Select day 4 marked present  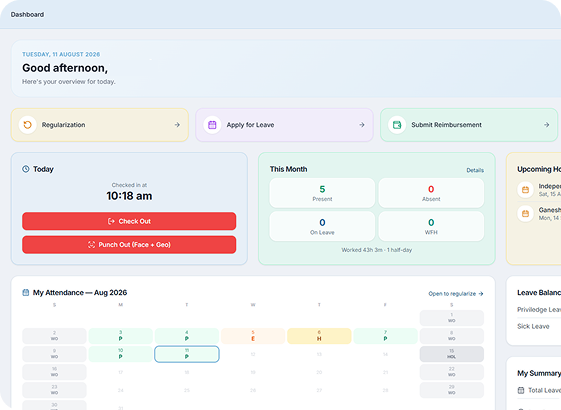(x=187, y=336)
